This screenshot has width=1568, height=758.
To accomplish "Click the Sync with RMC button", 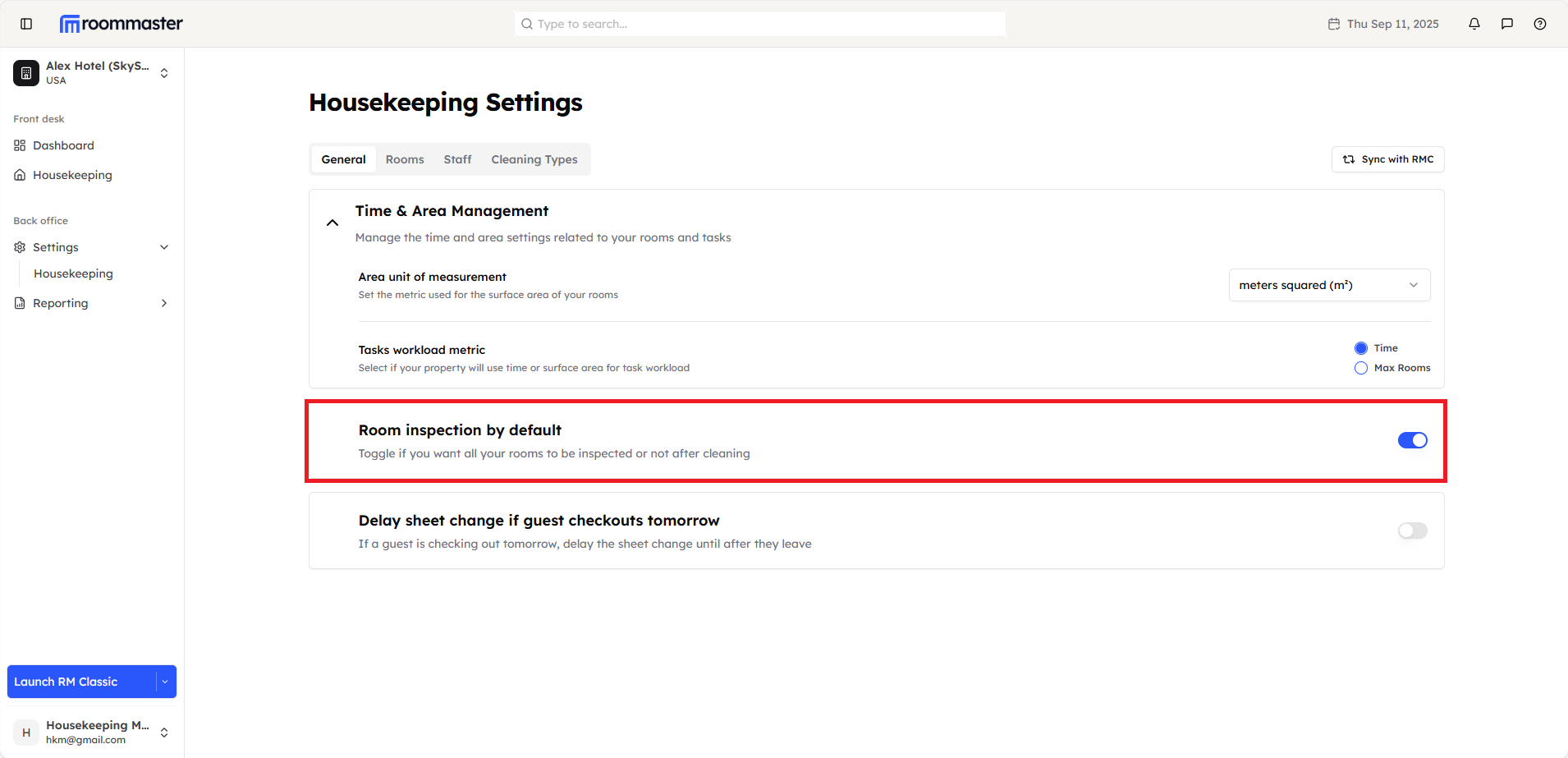I will (1387, 159).
